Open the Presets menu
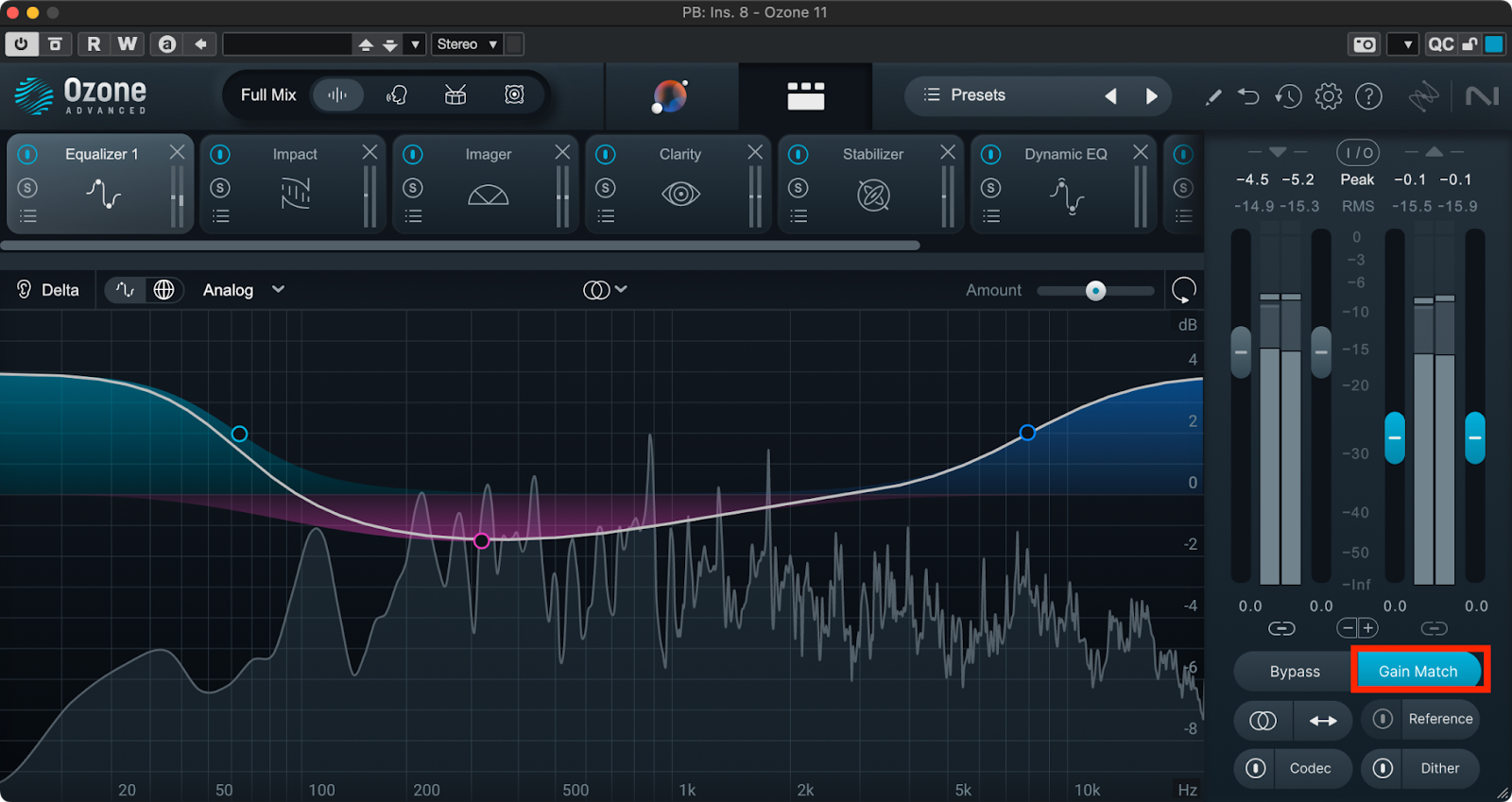 click(965, 95)
